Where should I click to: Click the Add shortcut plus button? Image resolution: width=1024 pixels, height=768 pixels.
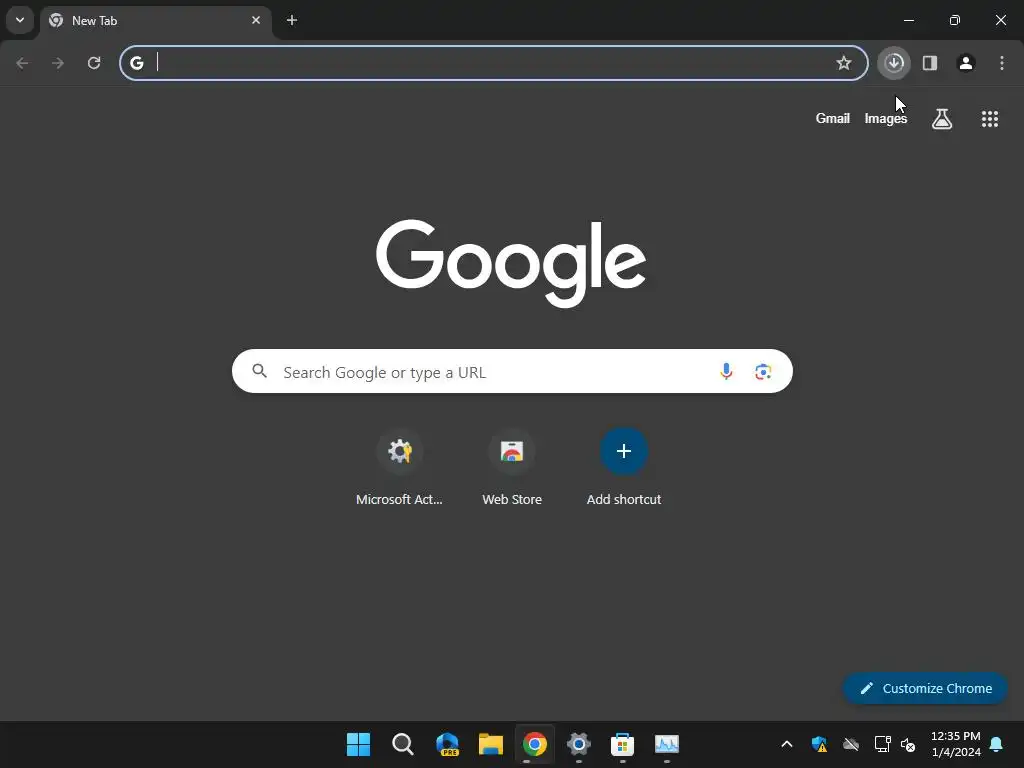(x=624, y=451)
